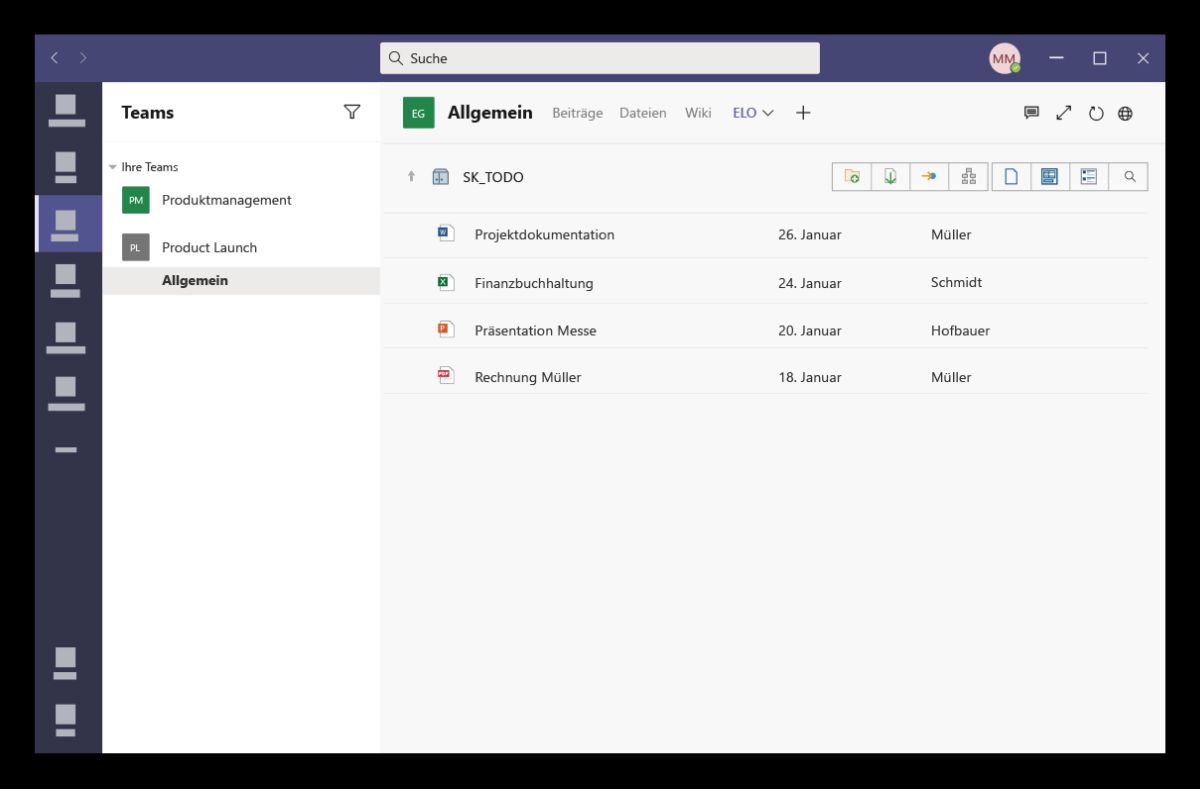Click the date 24. Januar
The width and height of the screenshot is (1200, 789).
point(810,283)
